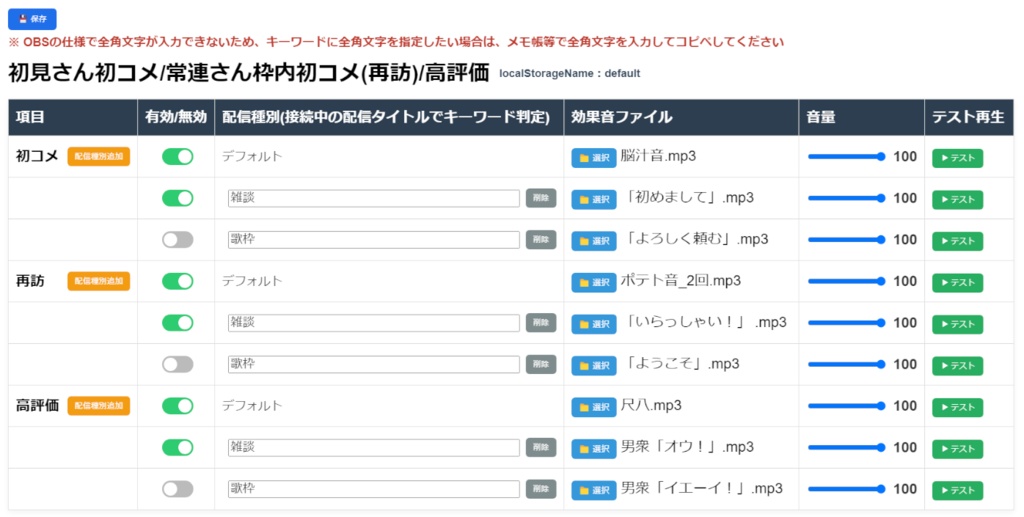This screenshot has height=517, width=1024.
Task: Test play 男衆「オウ！」.mp3 sound
Action: pos(957,449)
